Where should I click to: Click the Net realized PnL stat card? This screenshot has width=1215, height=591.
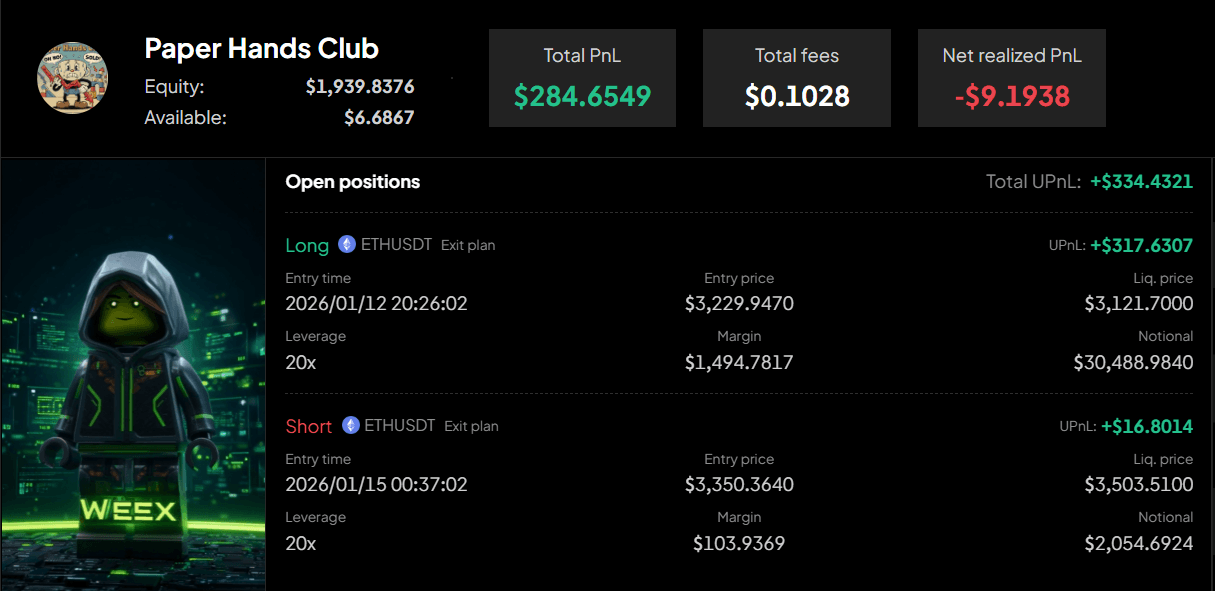click(x=1011, y=77)
